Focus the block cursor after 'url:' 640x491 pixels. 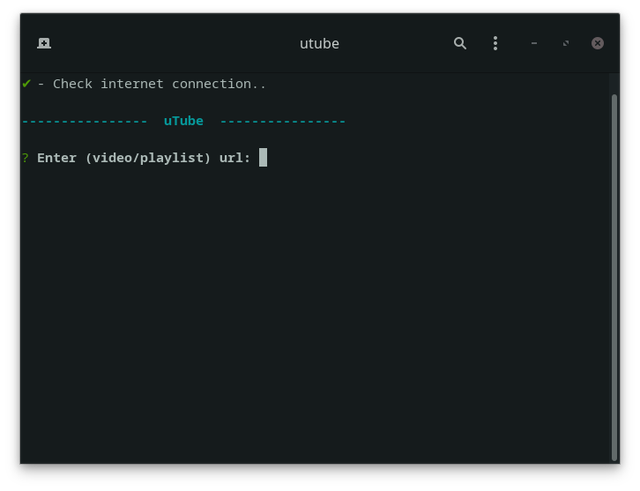tap(263, 158)
